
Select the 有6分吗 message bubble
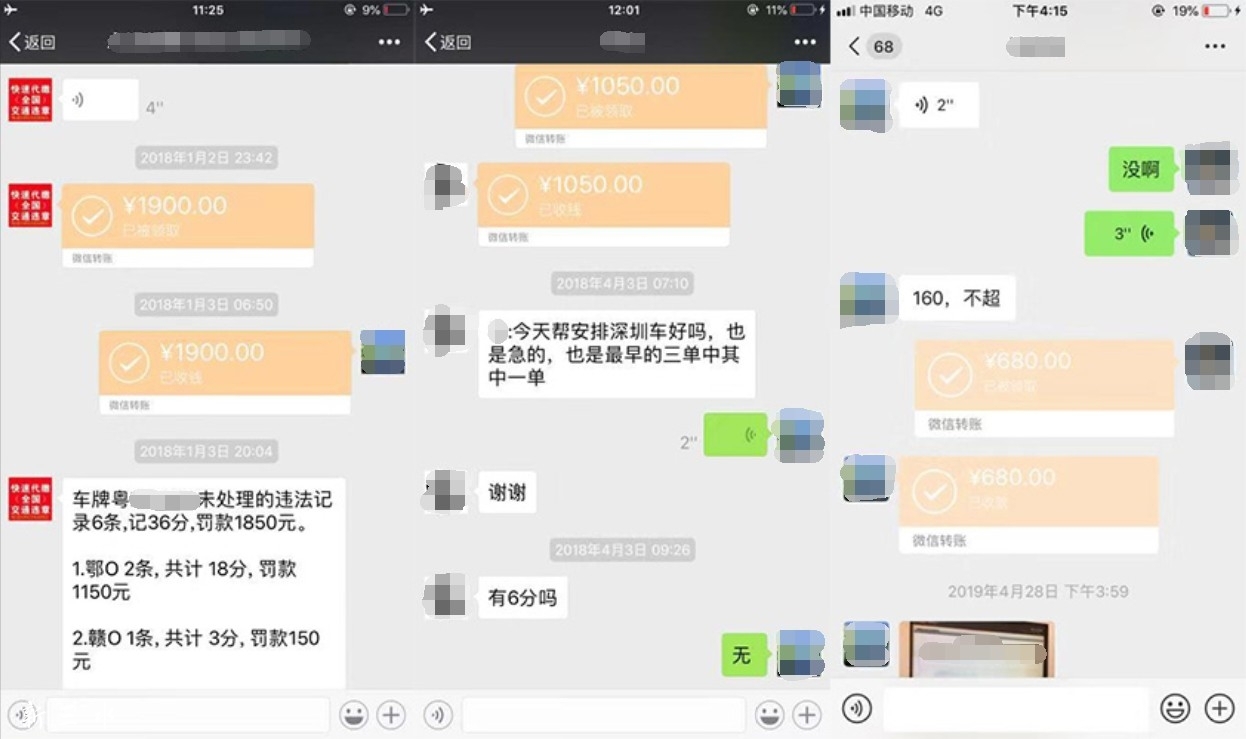pos(522,598)
